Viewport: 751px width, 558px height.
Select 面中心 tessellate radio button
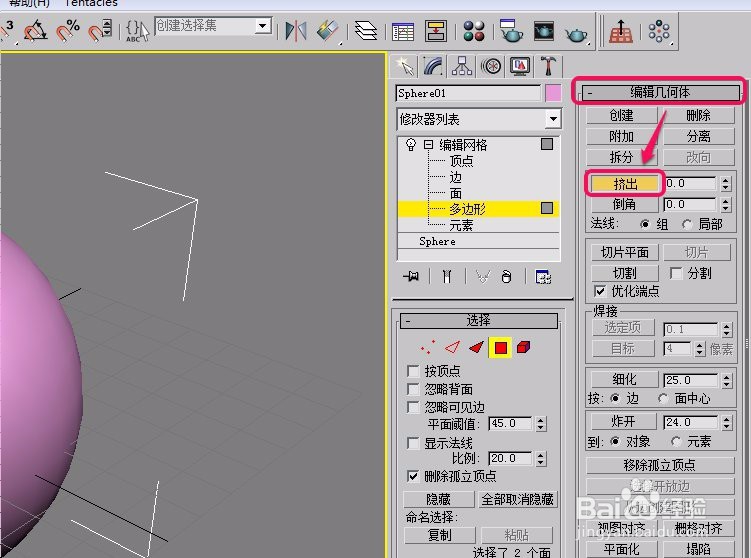pos(663,399)
